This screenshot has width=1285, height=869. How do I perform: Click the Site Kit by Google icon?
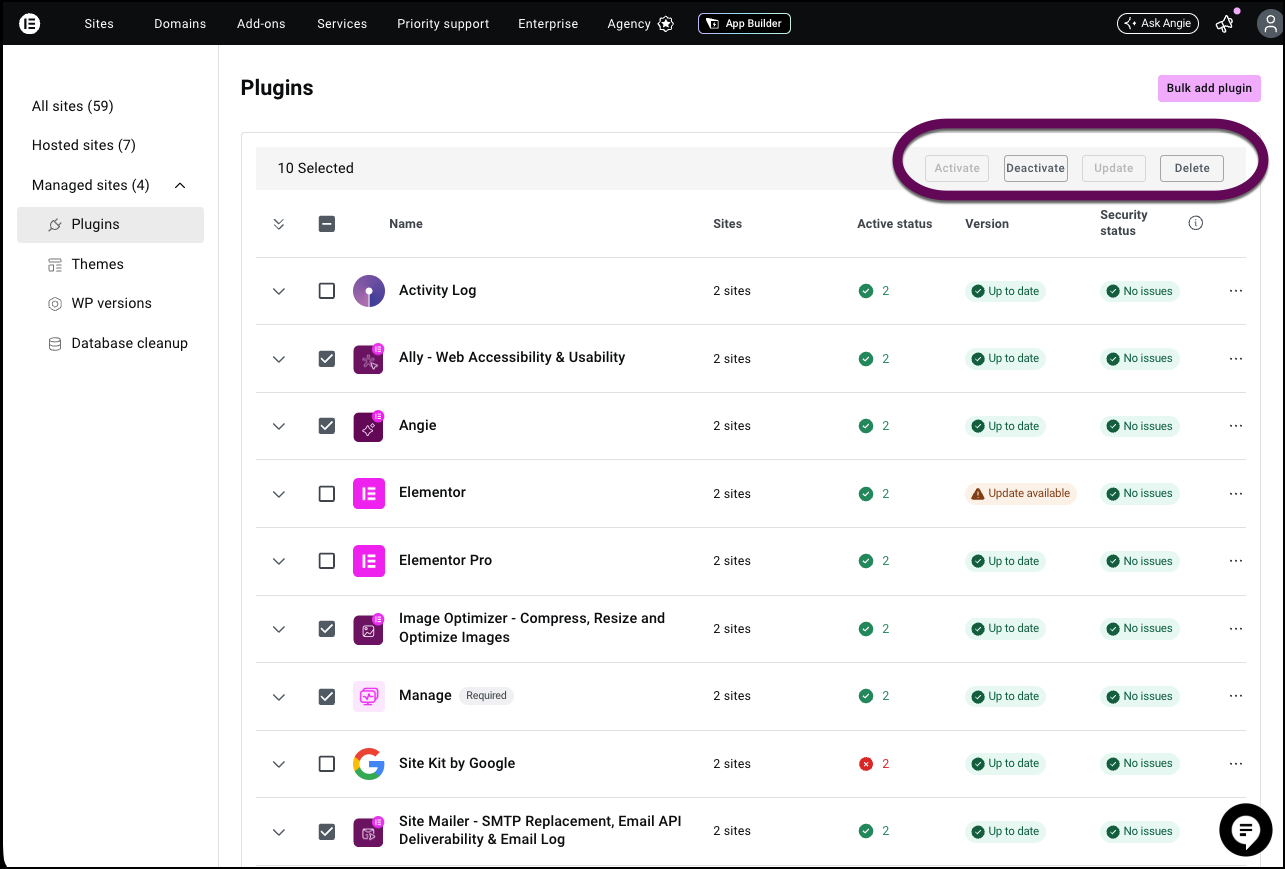coord(369,764)
